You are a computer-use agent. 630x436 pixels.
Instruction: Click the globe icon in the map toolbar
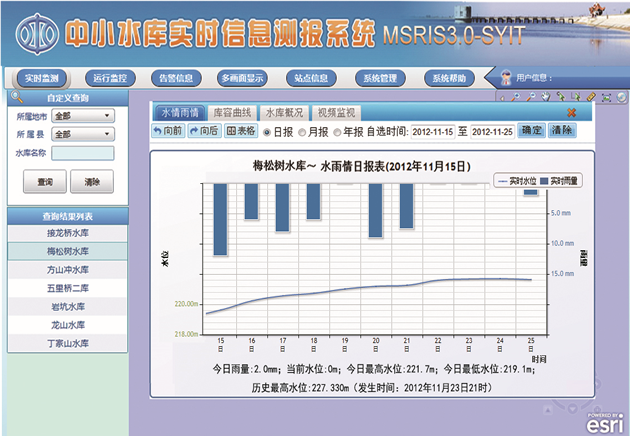[621, 97]
